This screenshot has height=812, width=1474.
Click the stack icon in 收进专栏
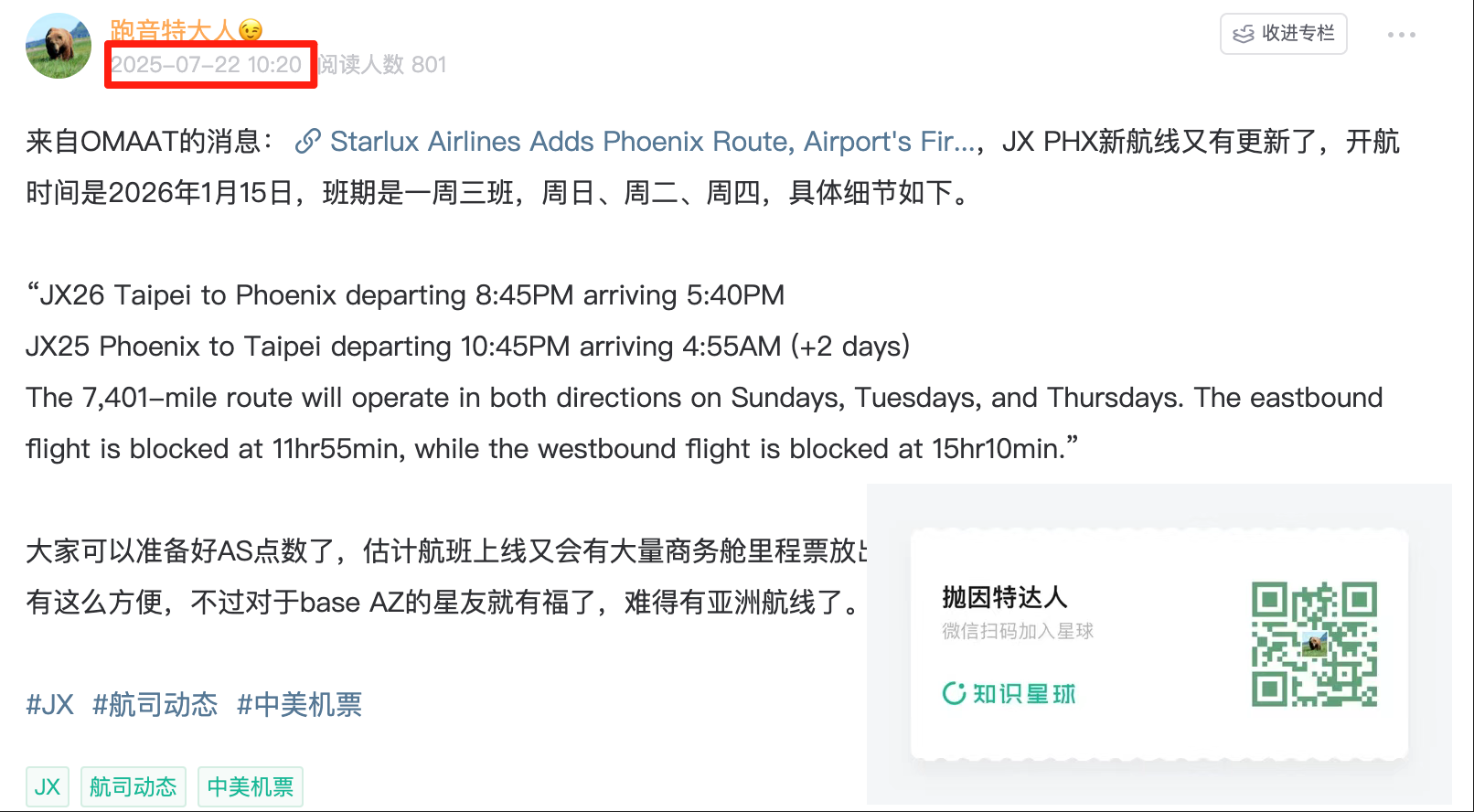pyautogui.click(x=1244, y=34)
